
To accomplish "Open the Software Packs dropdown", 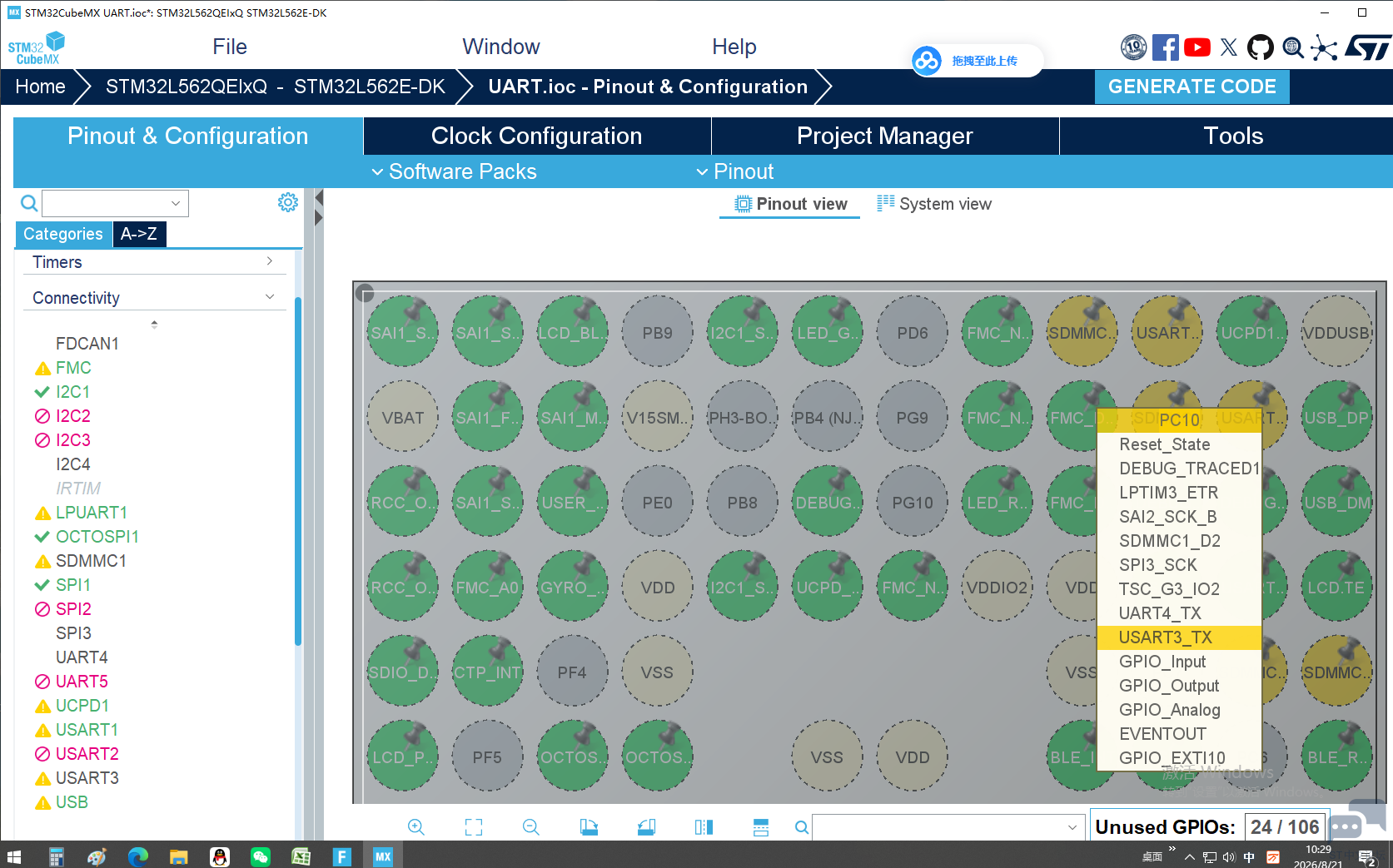I will pos(455,171).
